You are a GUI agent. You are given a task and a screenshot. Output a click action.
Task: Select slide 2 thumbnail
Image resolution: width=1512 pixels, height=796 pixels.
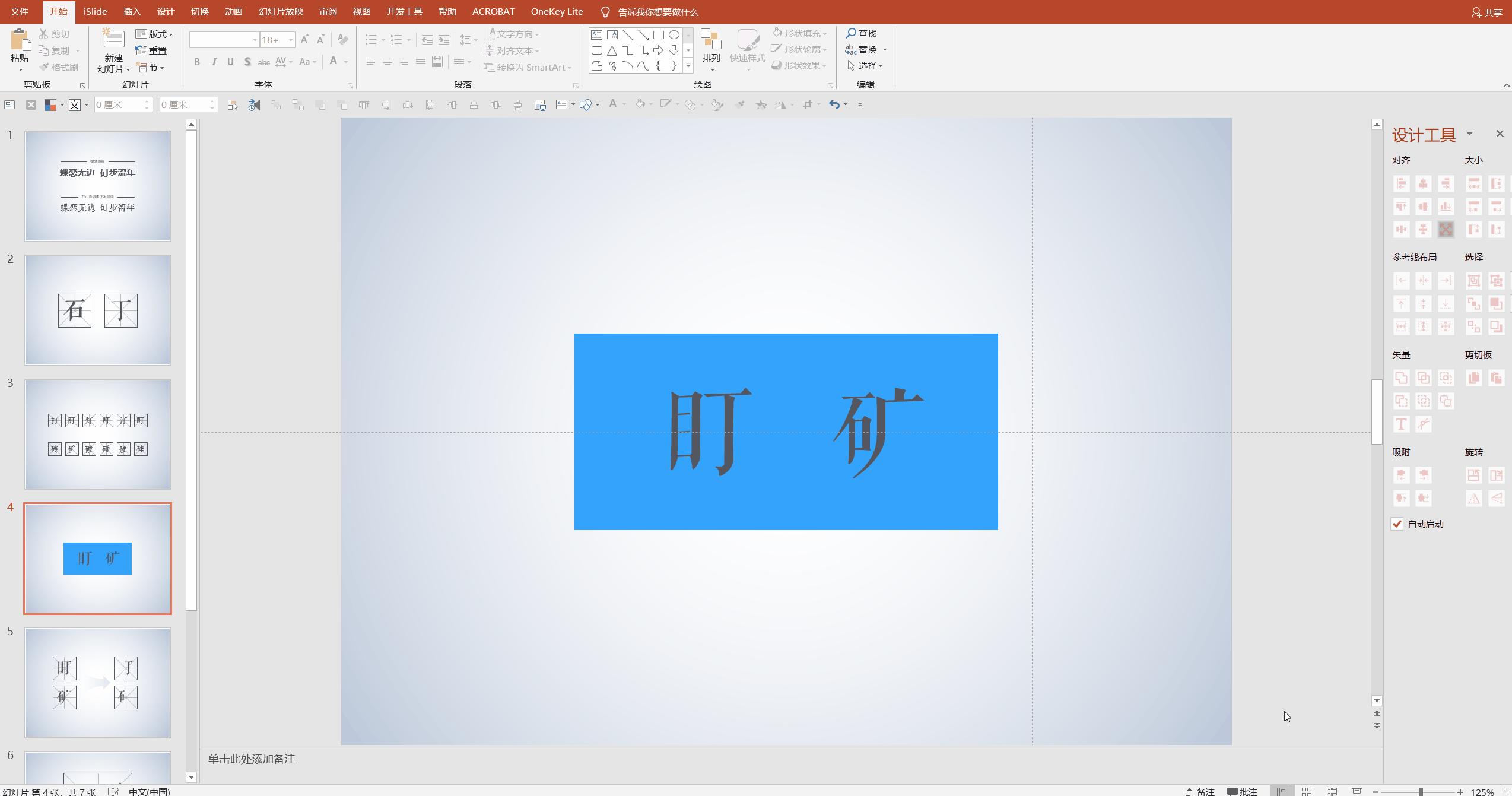(97, 310)
